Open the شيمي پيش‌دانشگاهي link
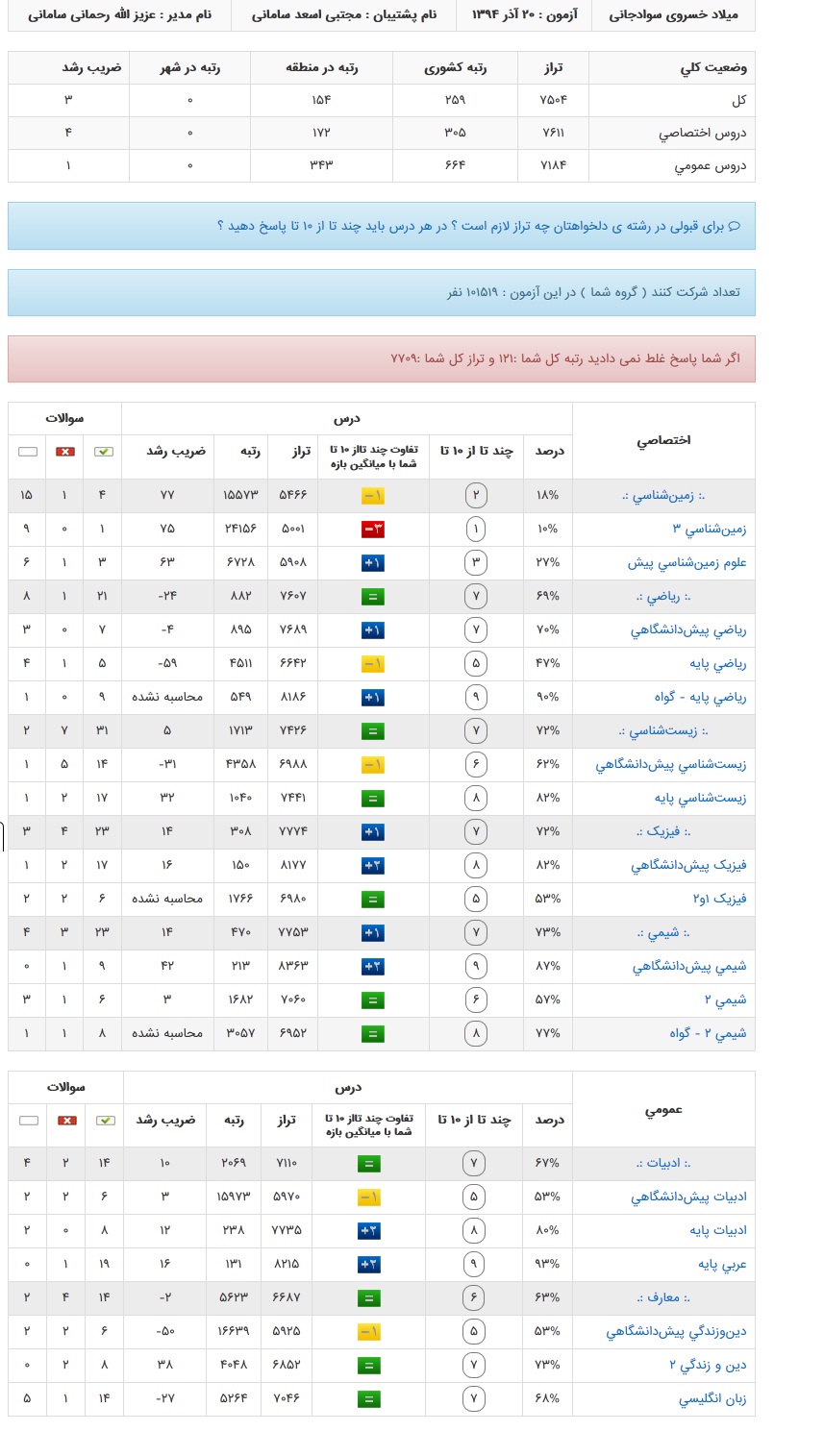 689,966
